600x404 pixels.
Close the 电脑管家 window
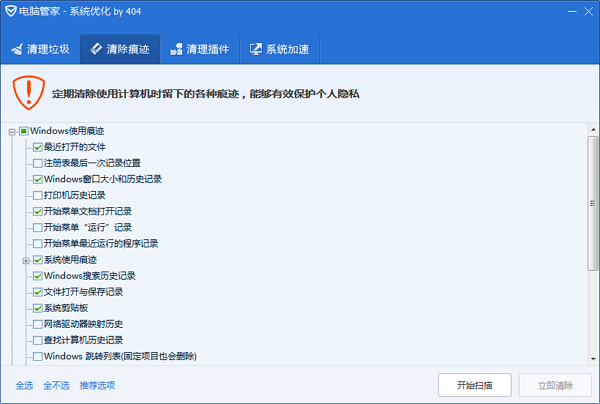(589, 11)
